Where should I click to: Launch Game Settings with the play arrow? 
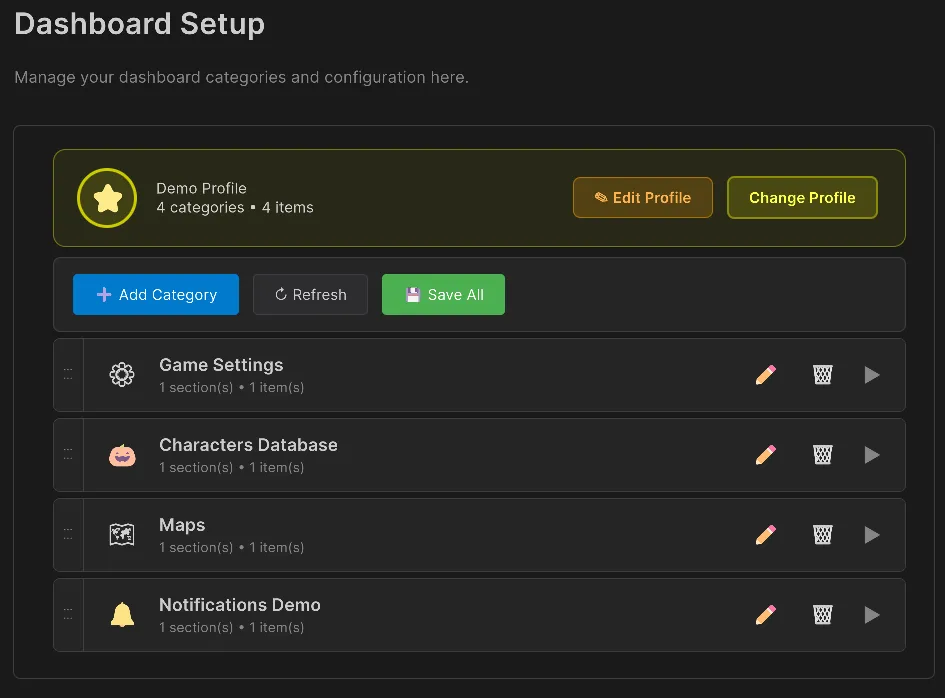(x=871, y=374)
